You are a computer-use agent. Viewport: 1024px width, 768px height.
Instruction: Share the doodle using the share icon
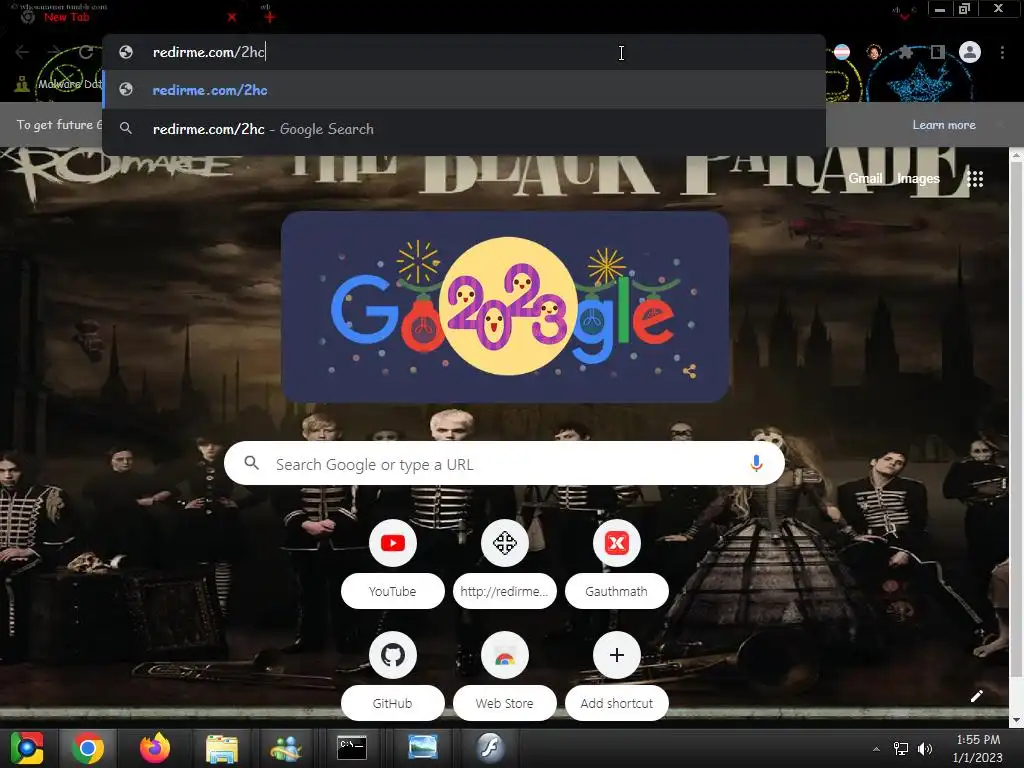point(690,372)
